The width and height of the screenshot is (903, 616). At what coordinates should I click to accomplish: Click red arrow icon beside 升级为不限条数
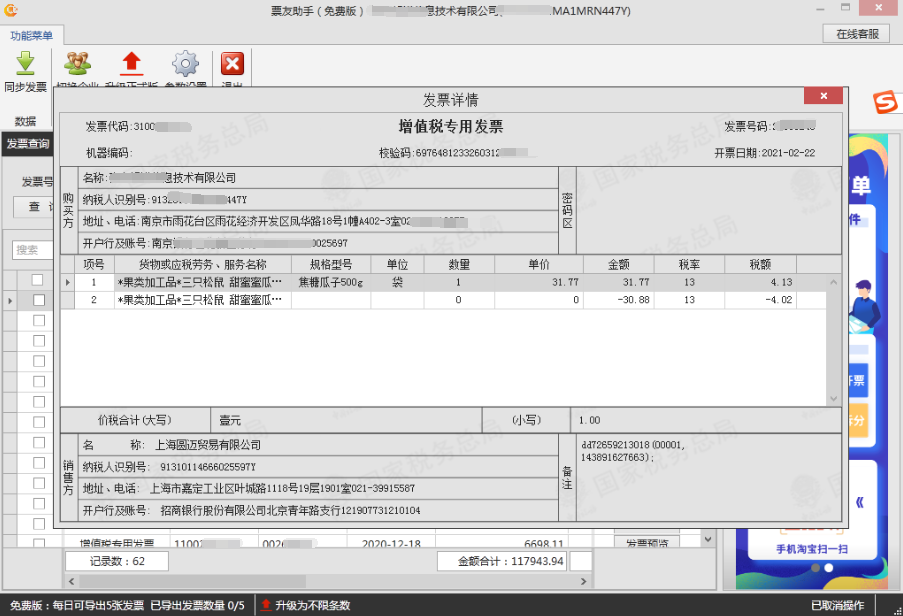tap(265, 605)
